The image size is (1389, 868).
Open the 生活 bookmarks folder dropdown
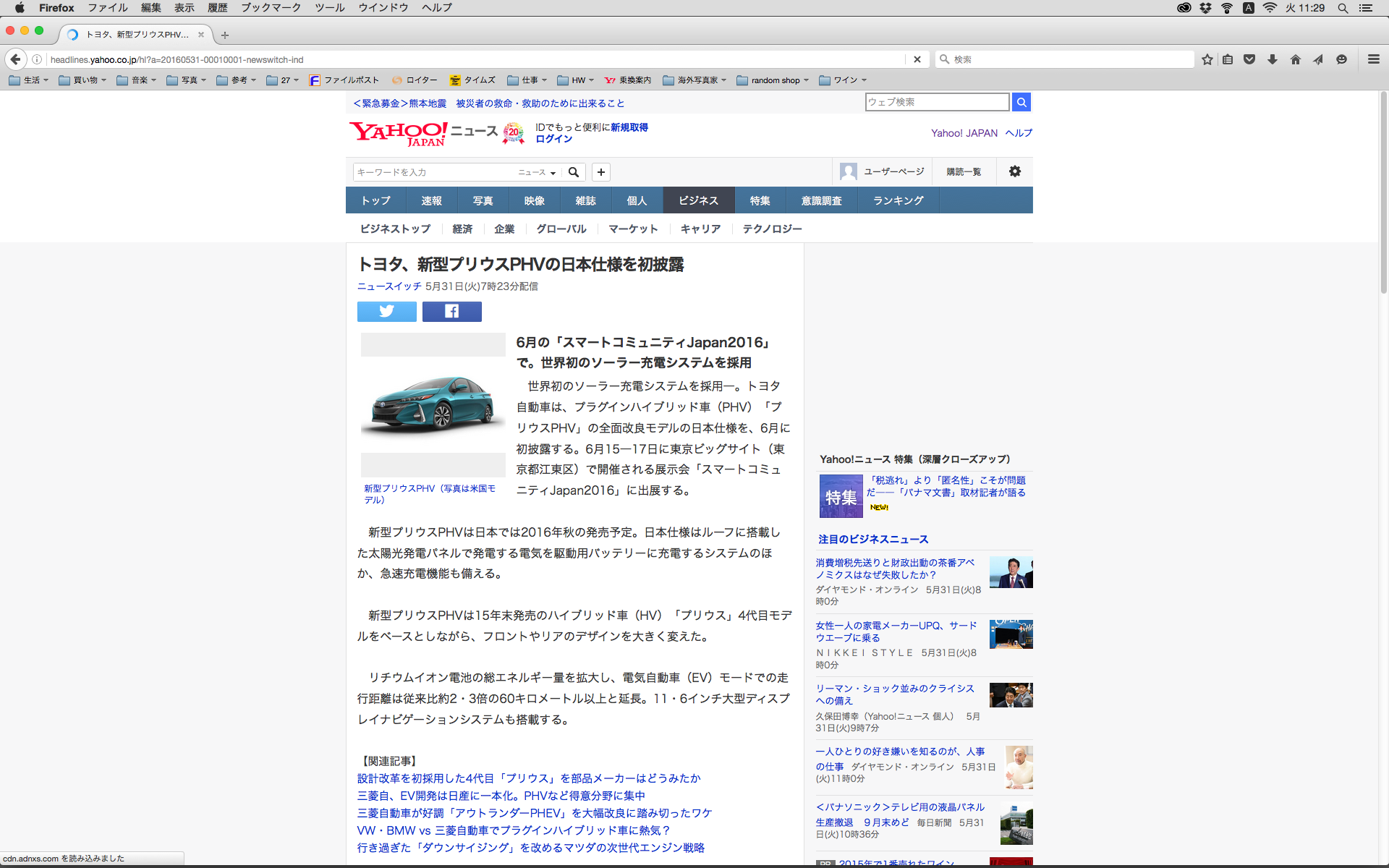(29, 80)
